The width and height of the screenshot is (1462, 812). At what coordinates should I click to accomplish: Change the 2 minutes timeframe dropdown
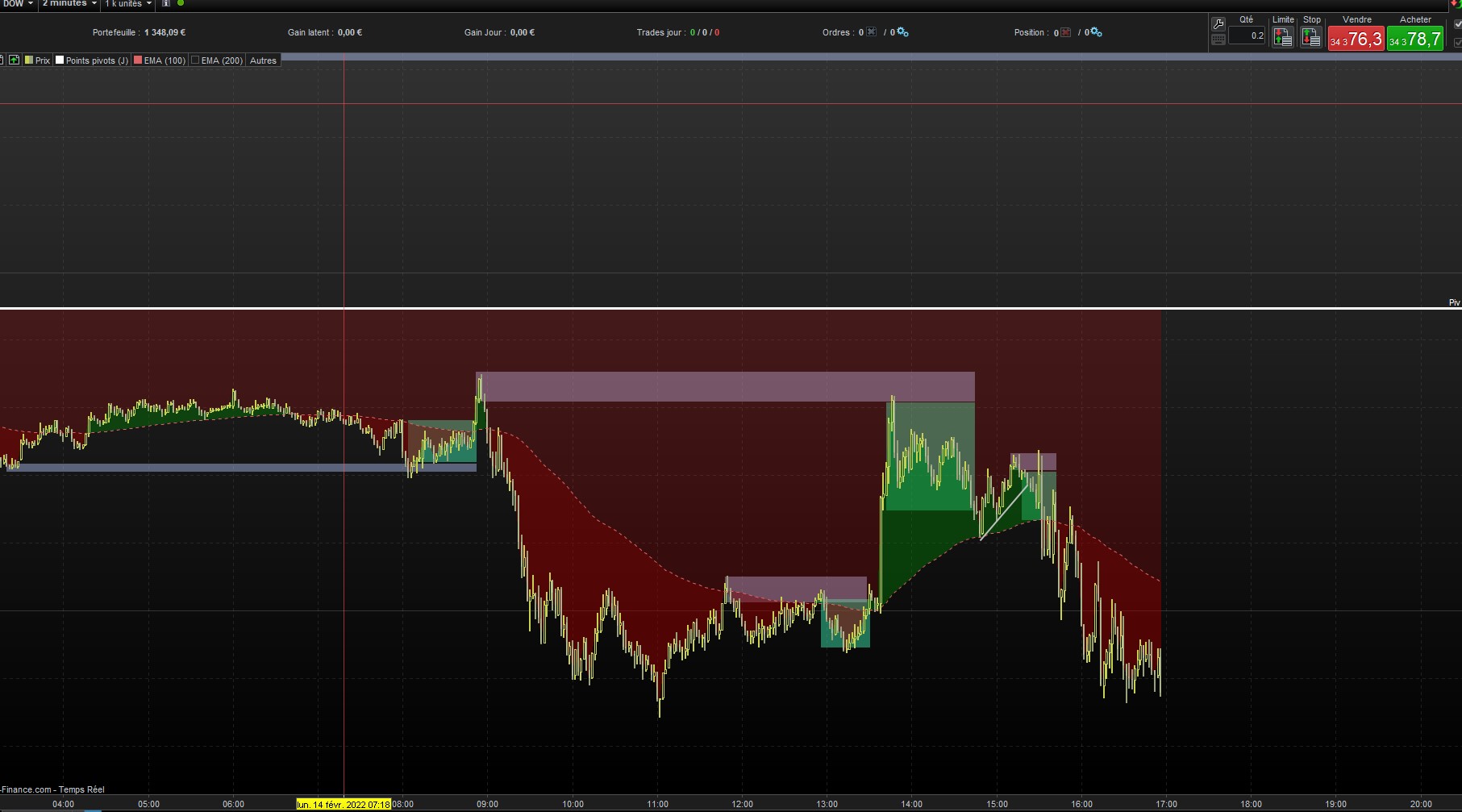click(x=69, y=4)
